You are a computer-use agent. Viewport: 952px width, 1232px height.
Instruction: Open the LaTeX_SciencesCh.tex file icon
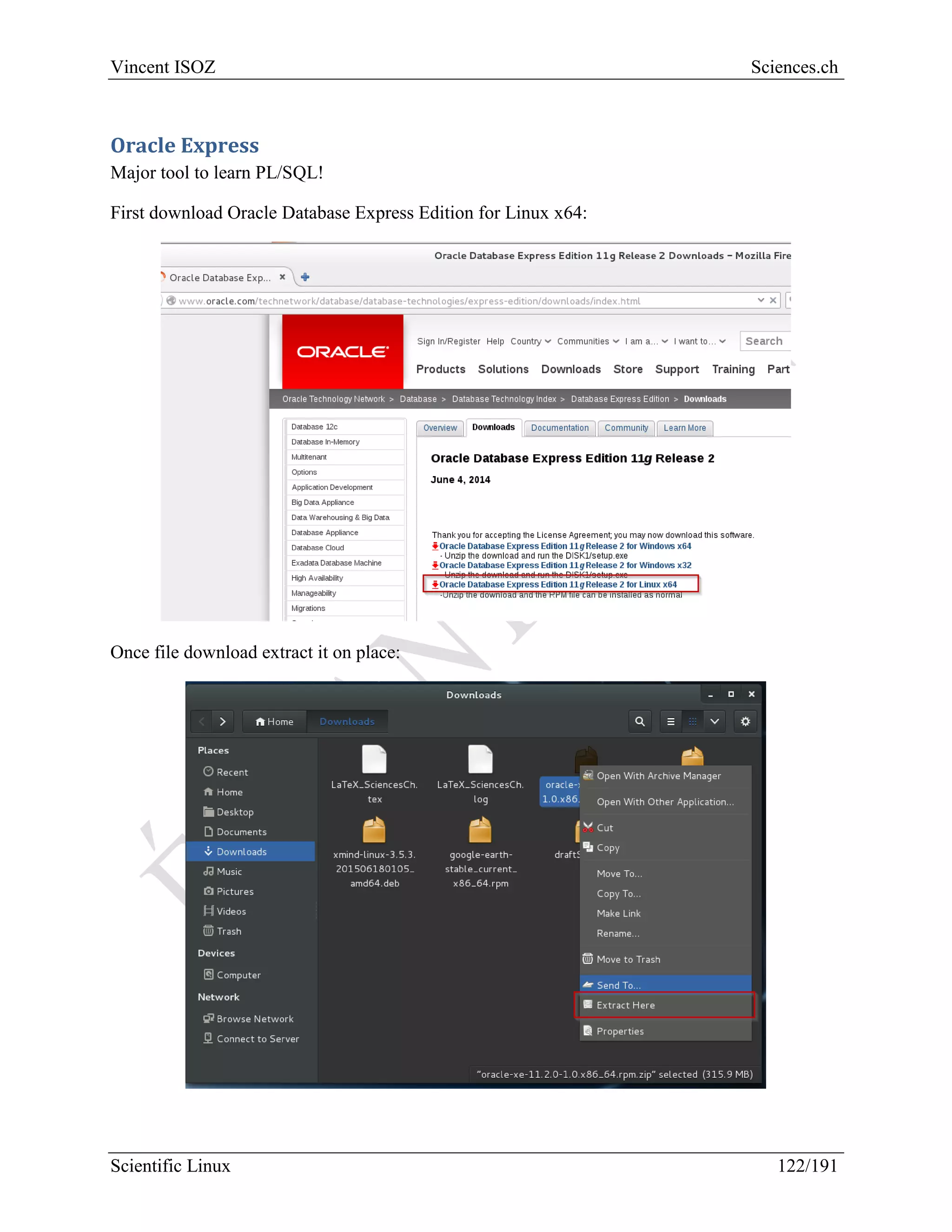374,759
